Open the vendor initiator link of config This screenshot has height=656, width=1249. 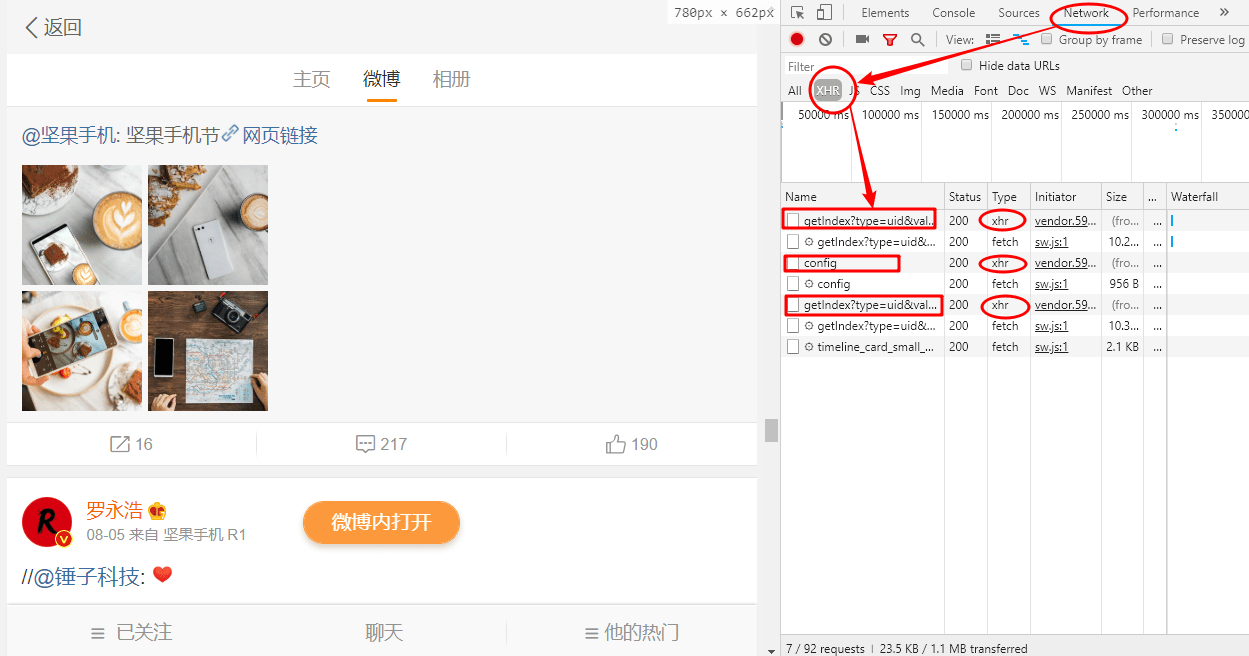click(x=1065, y=263)
